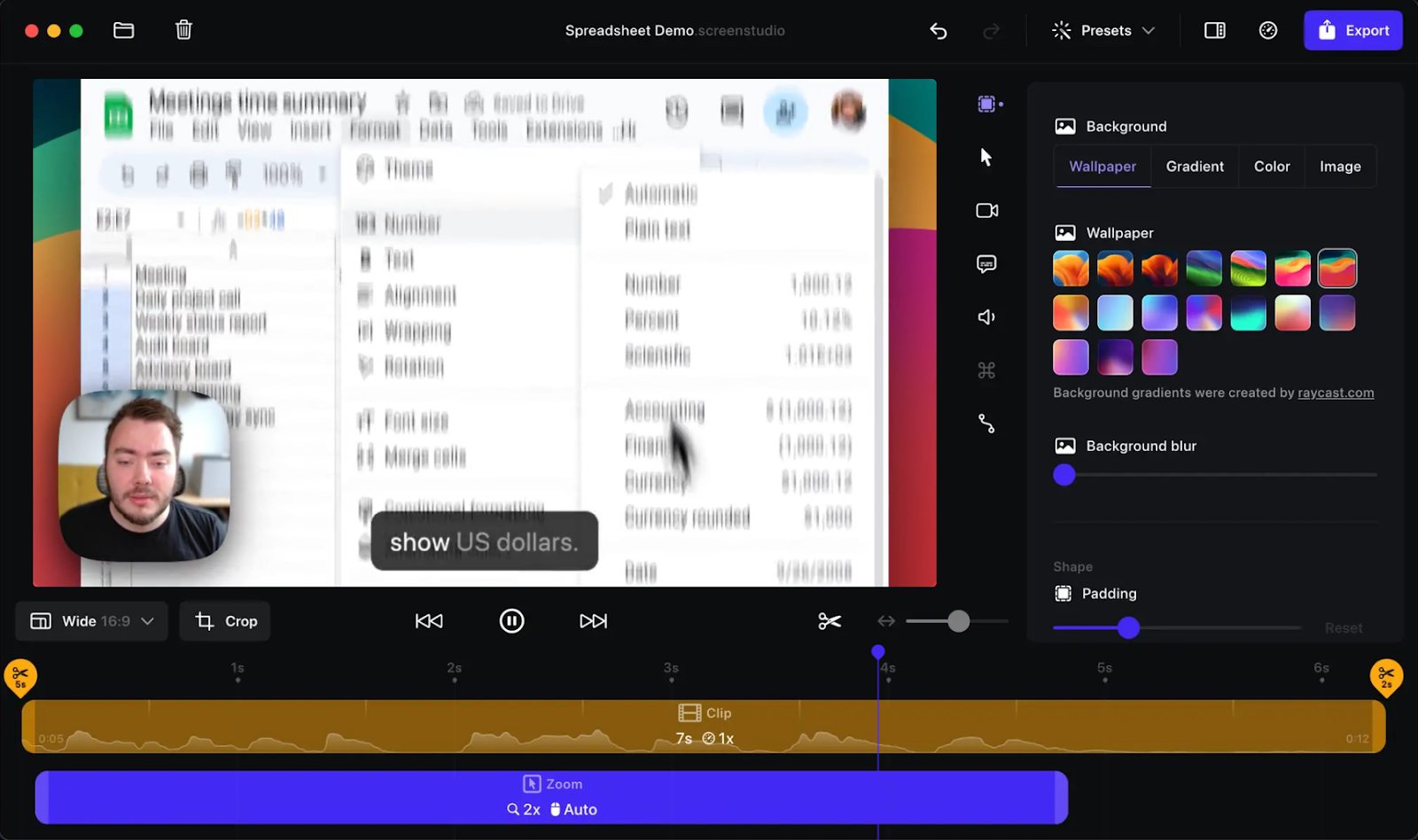
Task: Click the Crop button
Action: point(226,621)
